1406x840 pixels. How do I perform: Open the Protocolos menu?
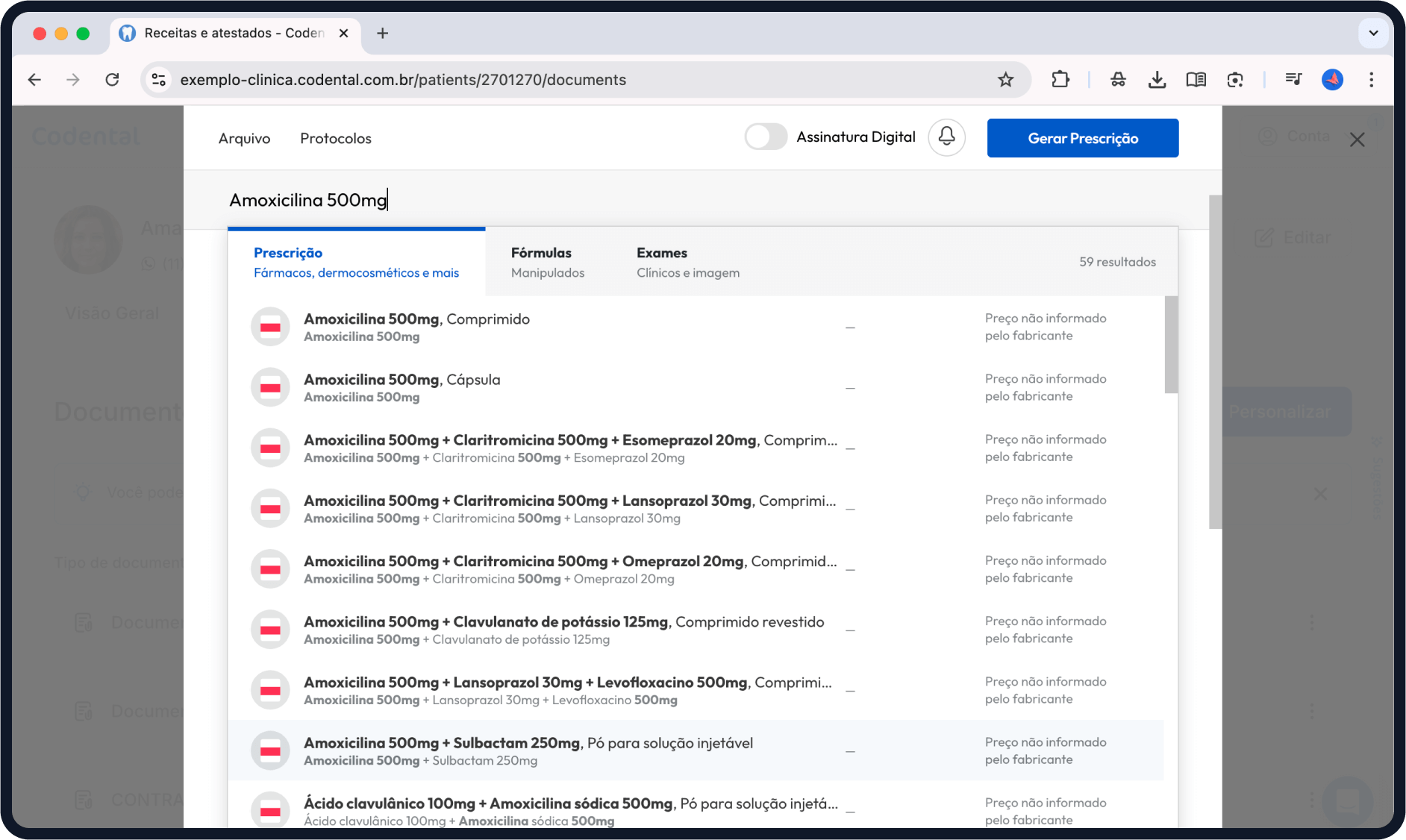click(335, 139)
